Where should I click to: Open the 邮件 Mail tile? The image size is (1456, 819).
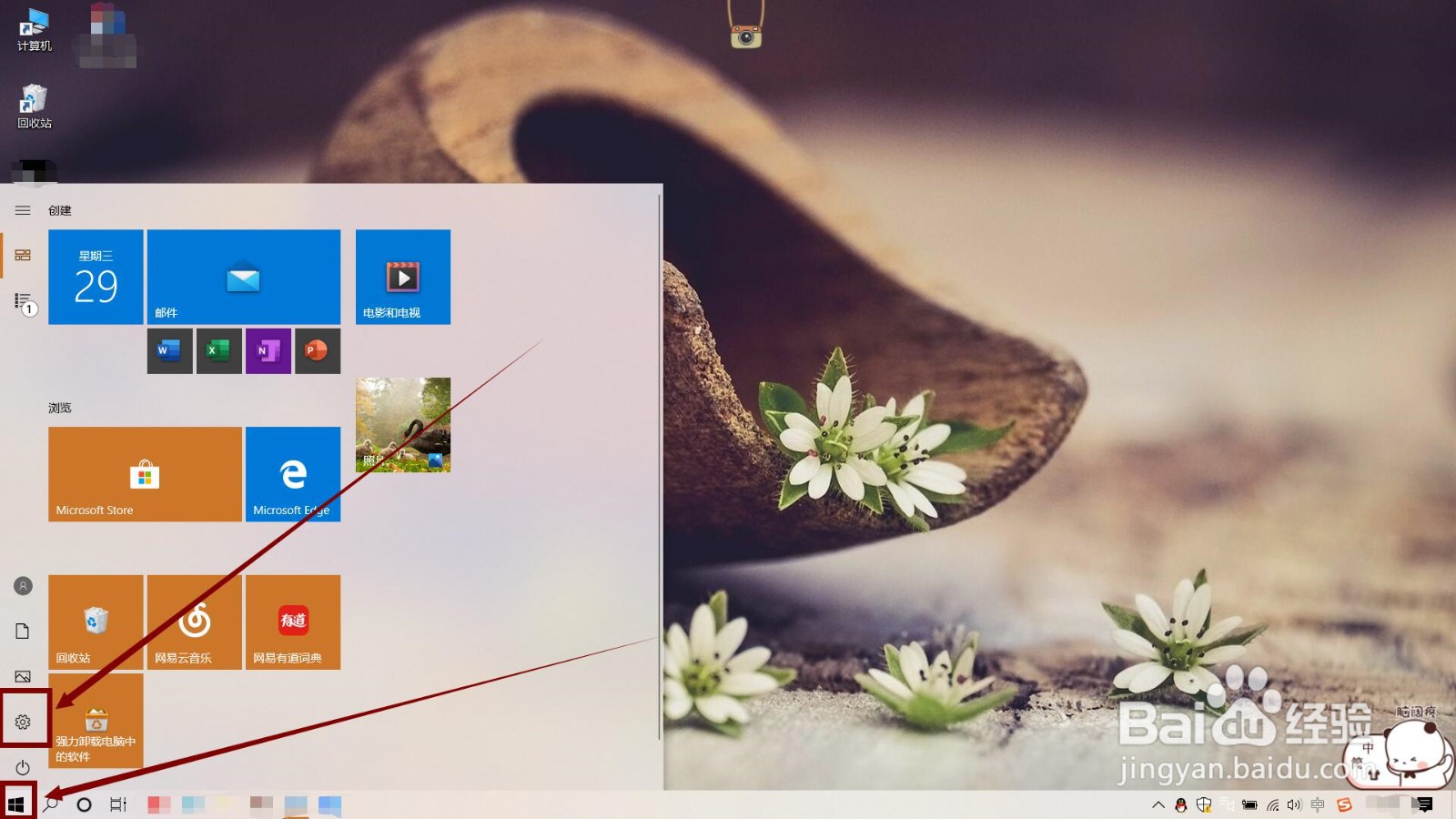[244, 277]
